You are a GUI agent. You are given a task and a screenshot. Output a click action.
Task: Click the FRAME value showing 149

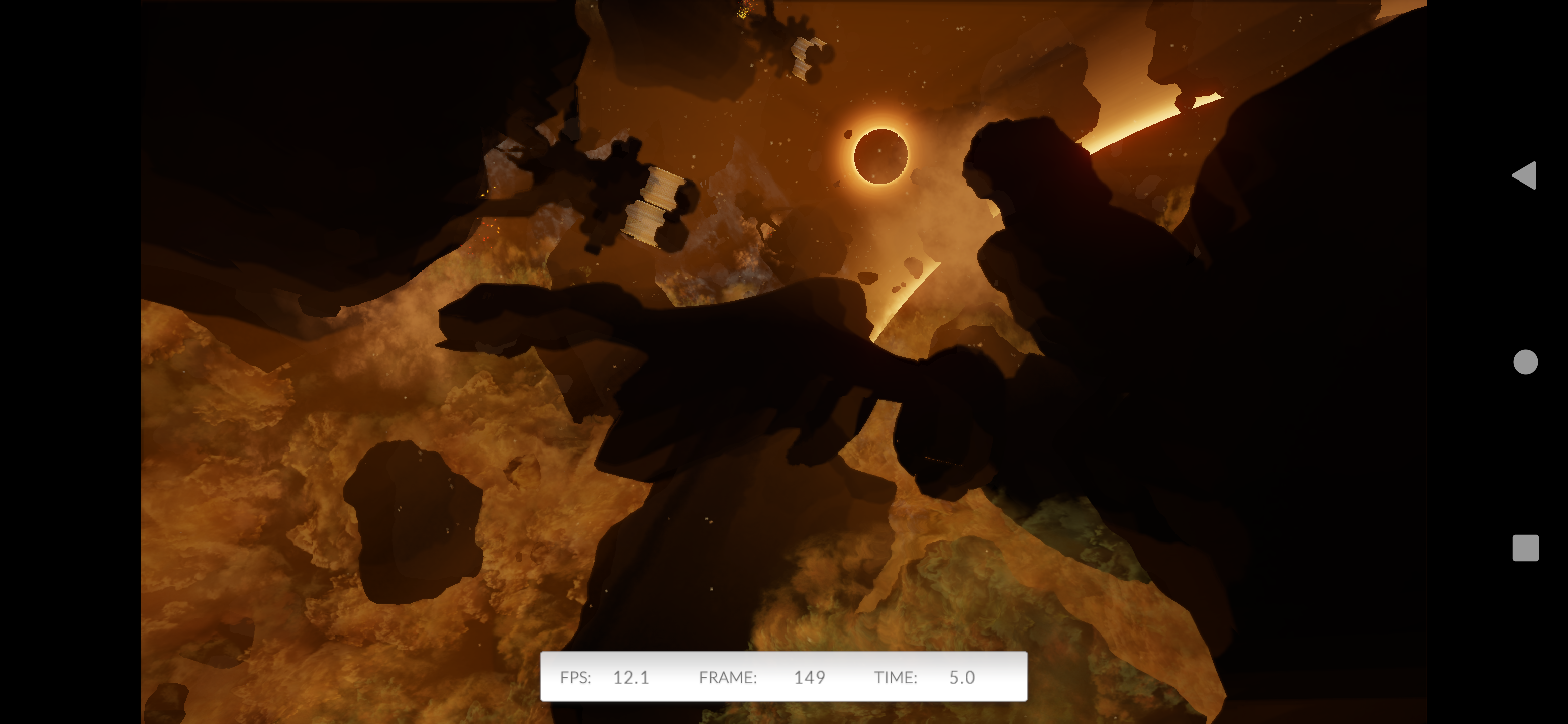pyautogui.click(x=810, y=677)
